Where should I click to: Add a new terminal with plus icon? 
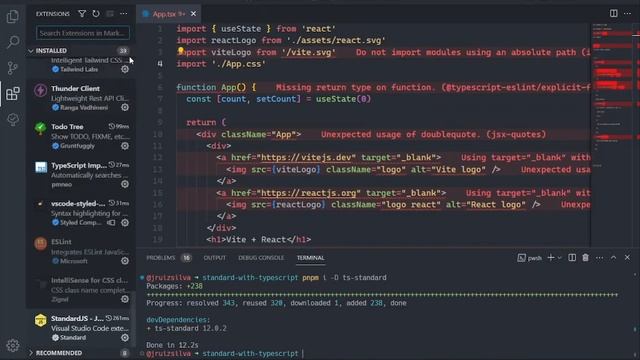(551, 258)
